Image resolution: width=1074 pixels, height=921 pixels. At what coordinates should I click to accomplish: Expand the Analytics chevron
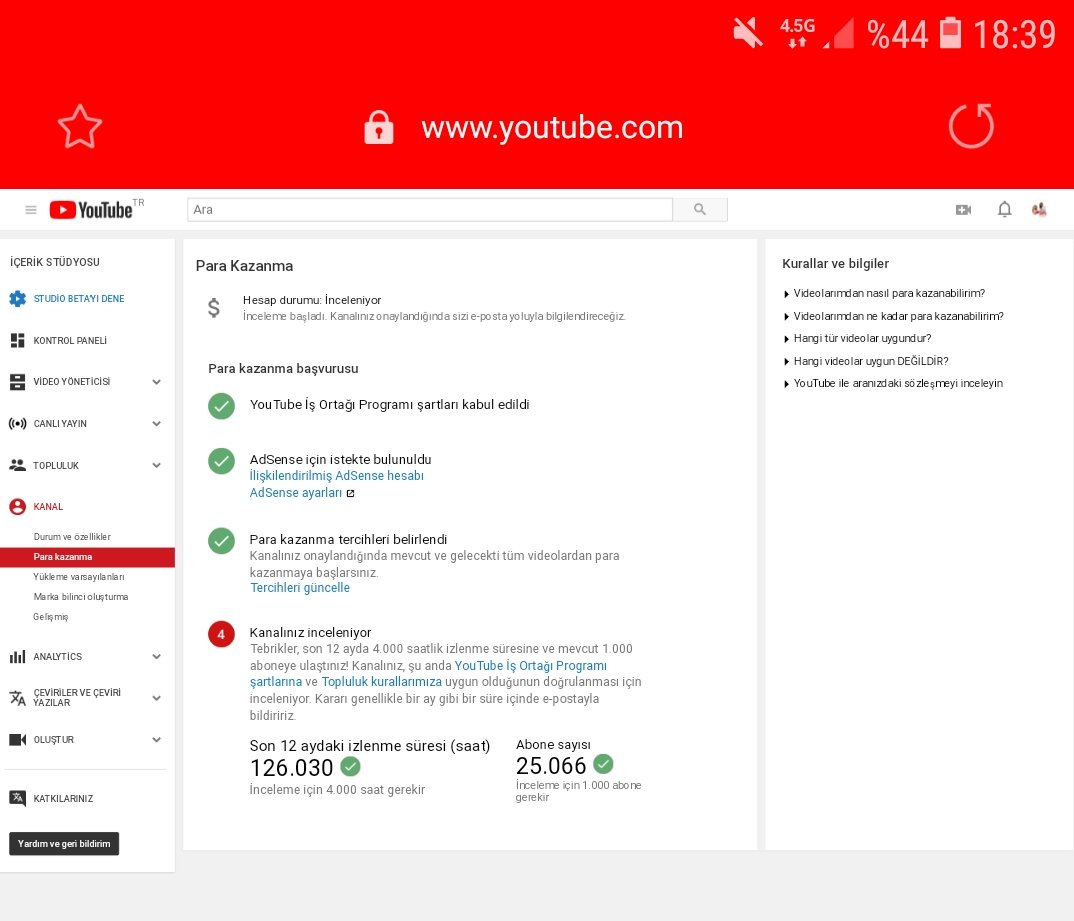156,657
